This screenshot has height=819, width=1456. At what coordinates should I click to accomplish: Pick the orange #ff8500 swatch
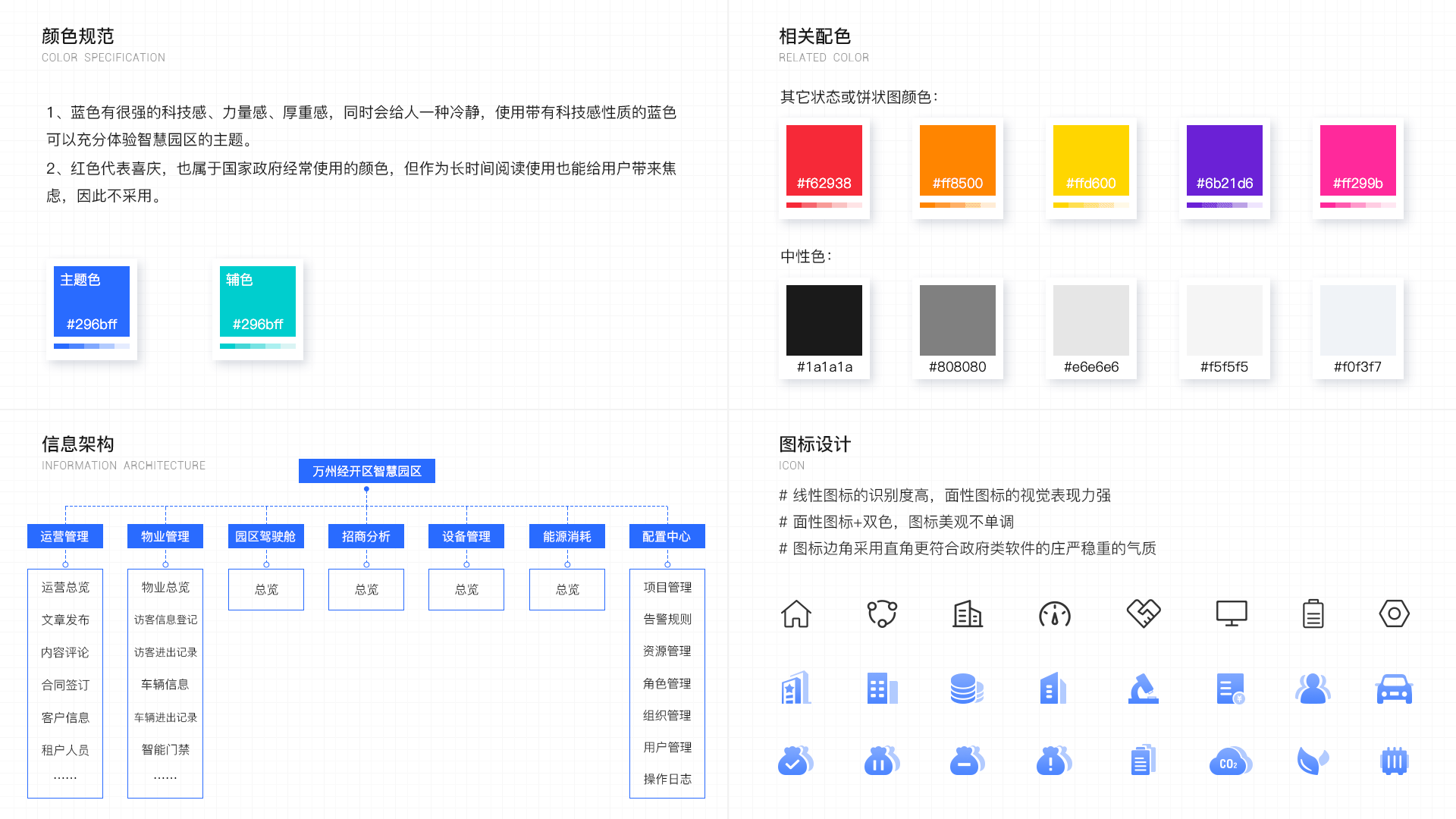coord(958,160)
